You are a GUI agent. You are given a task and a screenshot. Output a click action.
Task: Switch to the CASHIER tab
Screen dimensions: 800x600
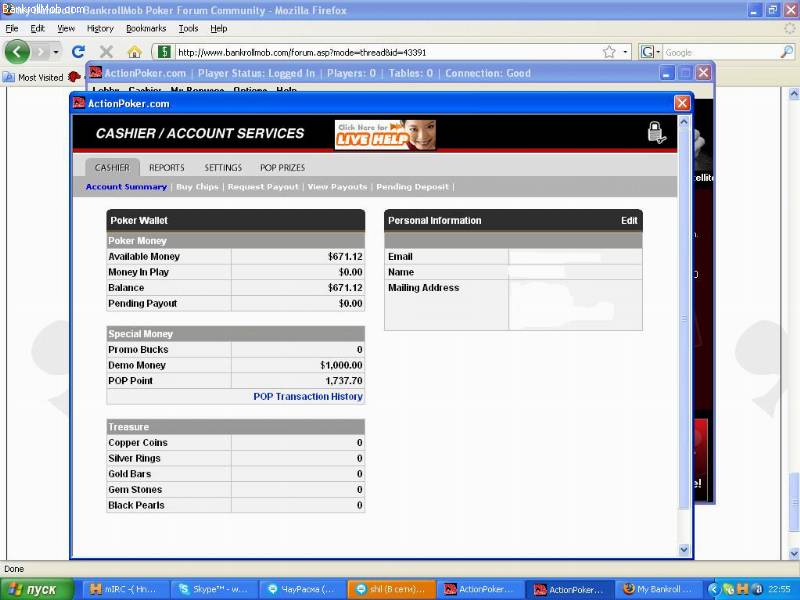(x=112, y=167)
